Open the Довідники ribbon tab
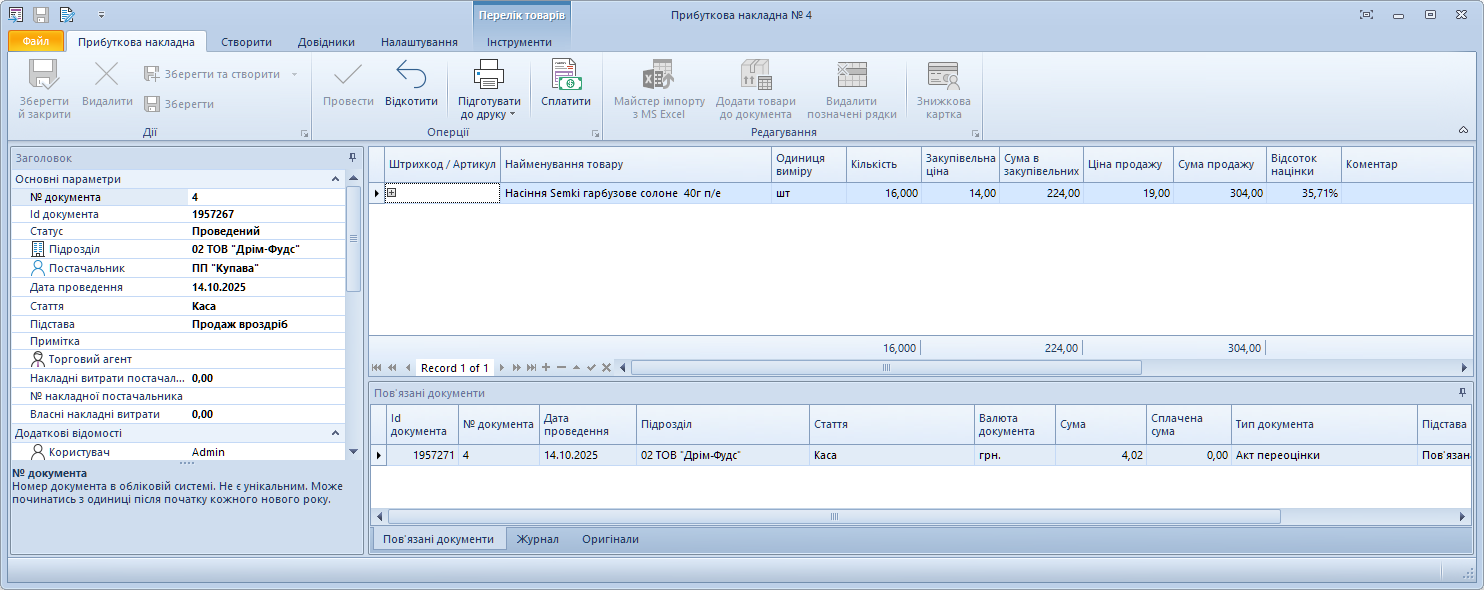The width and height of the screenshot is (1484, 590). tap(326, 42)
